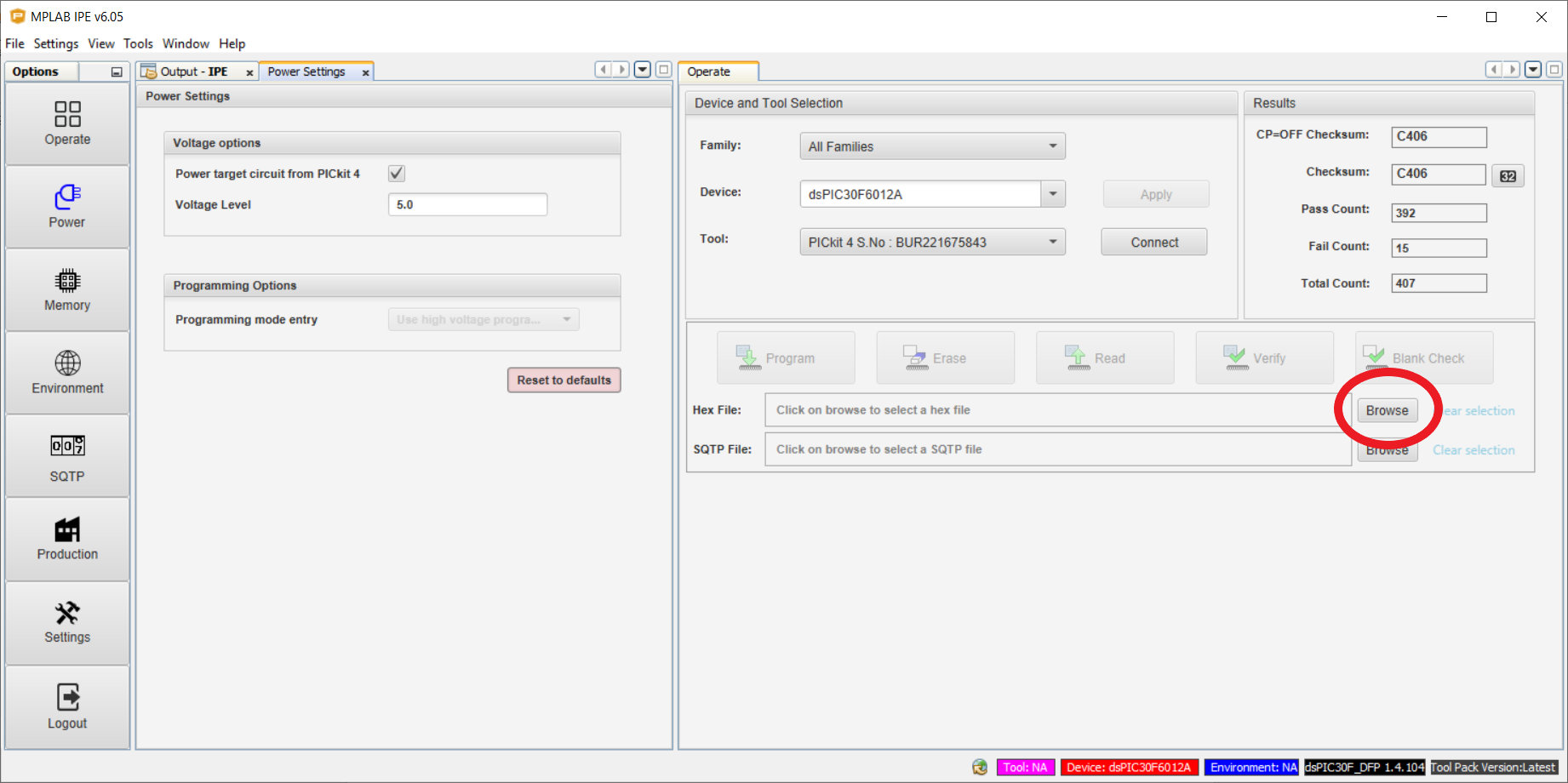Expand the Family dropdown
Viewport: 1568px width, 783px height.
coord(1052,146)
